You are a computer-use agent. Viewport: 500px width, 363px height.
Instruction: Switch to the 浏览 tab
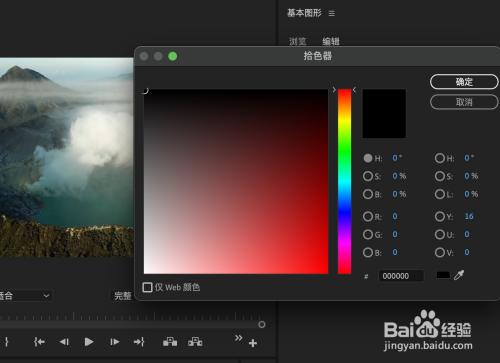point(297,41)
